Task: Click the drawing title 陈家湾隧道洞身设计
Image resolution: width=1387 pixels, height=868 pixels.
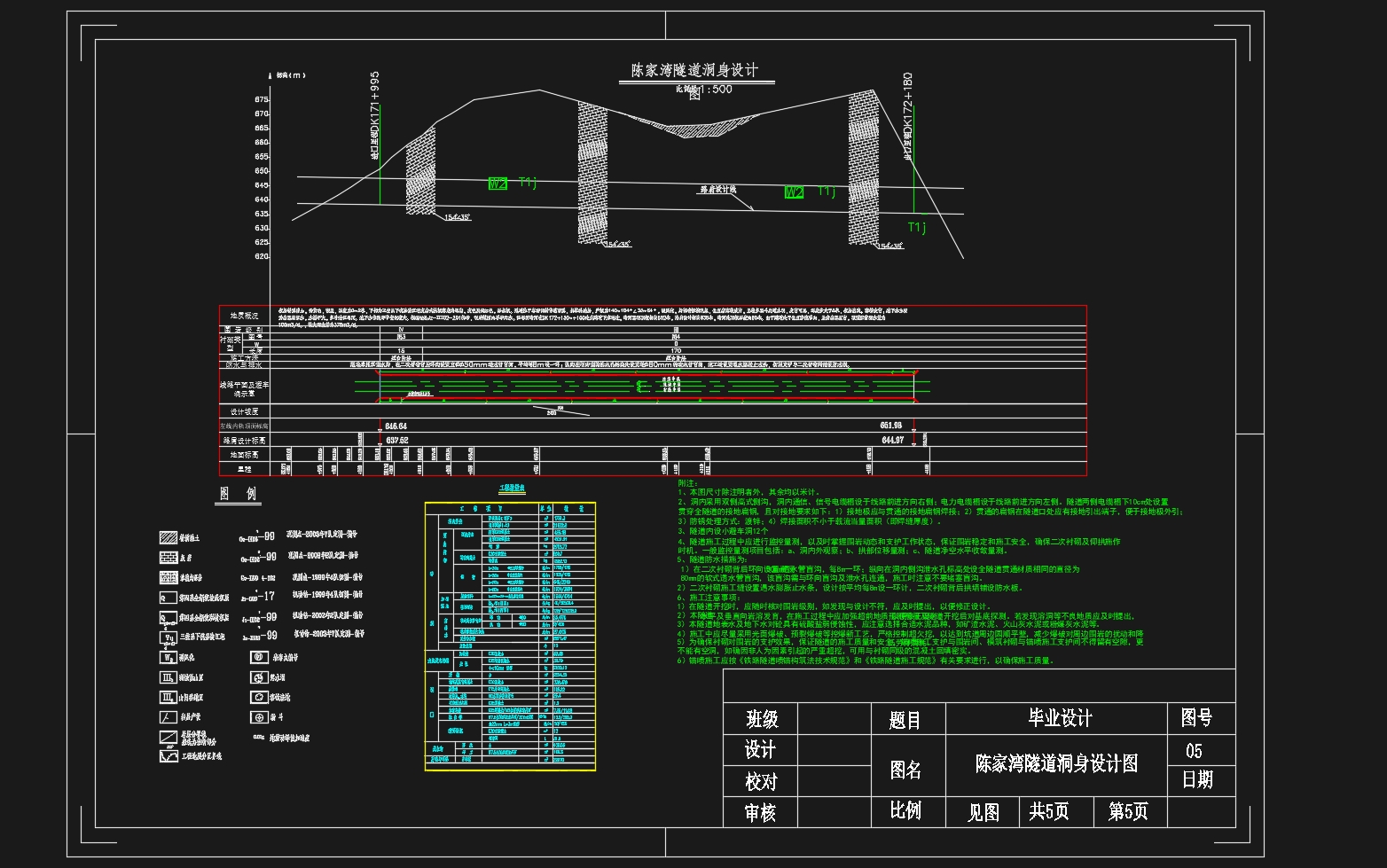Action: [x=694, y=71]
